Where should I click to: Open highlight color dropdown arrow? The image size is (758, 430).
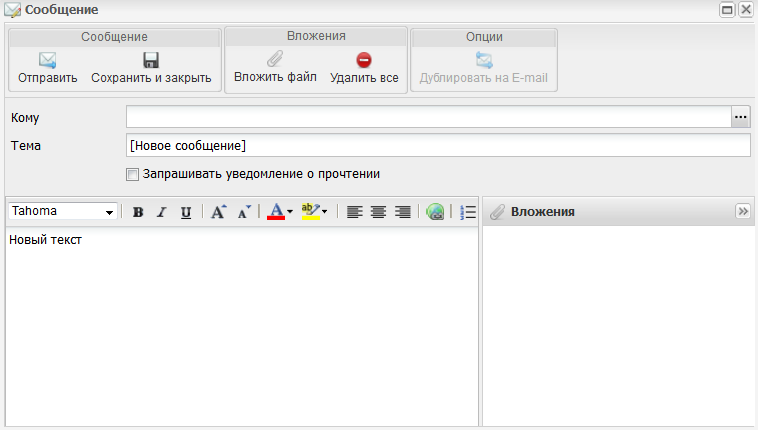point(324,212)
